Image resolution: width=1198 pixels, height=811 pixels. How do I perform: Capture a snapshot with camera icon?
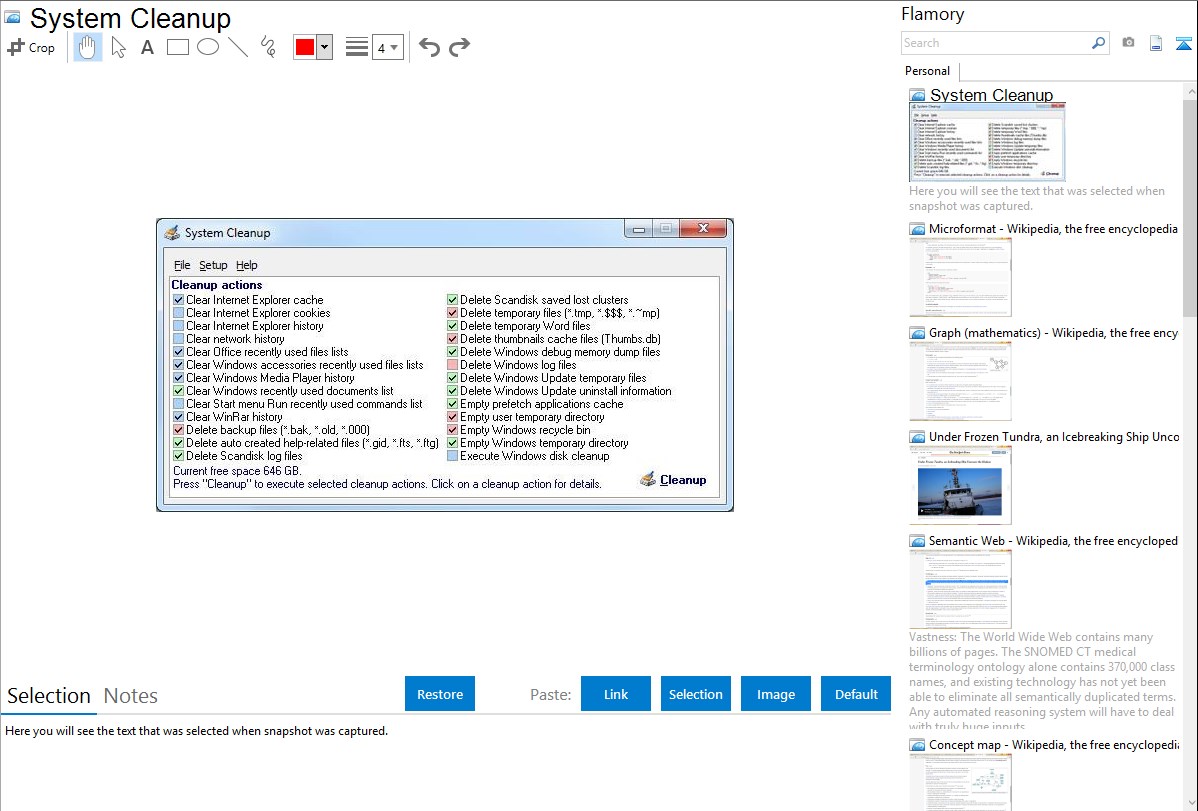point(1128,43)
